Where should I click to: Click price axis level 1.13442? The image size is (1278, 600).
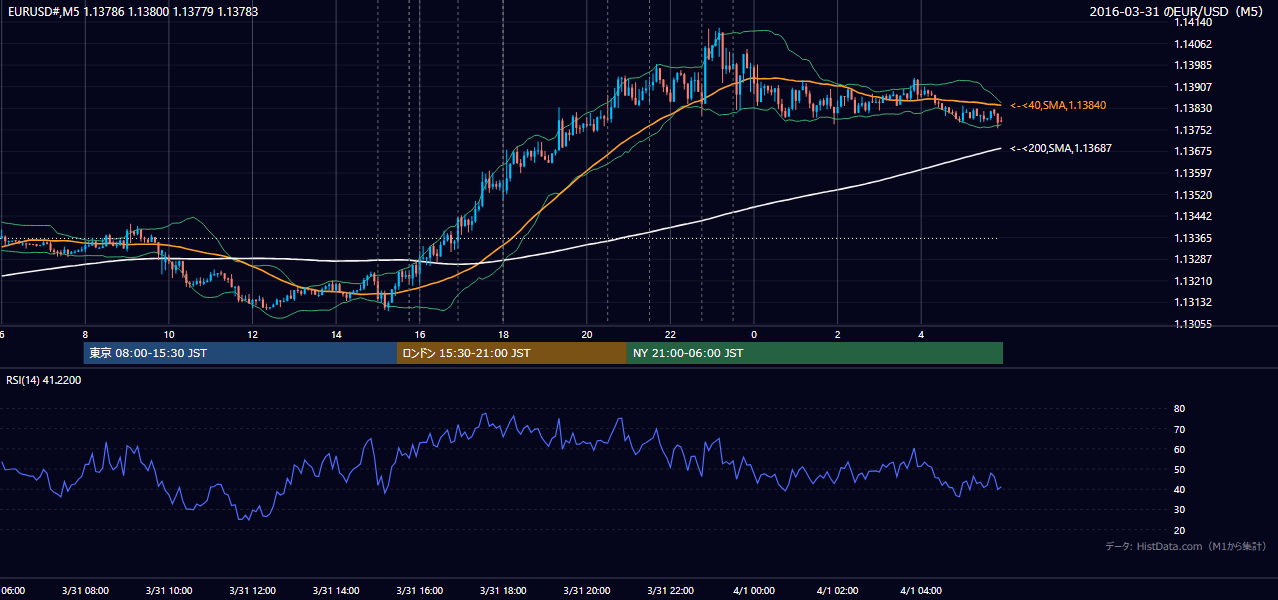click(x=1192, y=216)
